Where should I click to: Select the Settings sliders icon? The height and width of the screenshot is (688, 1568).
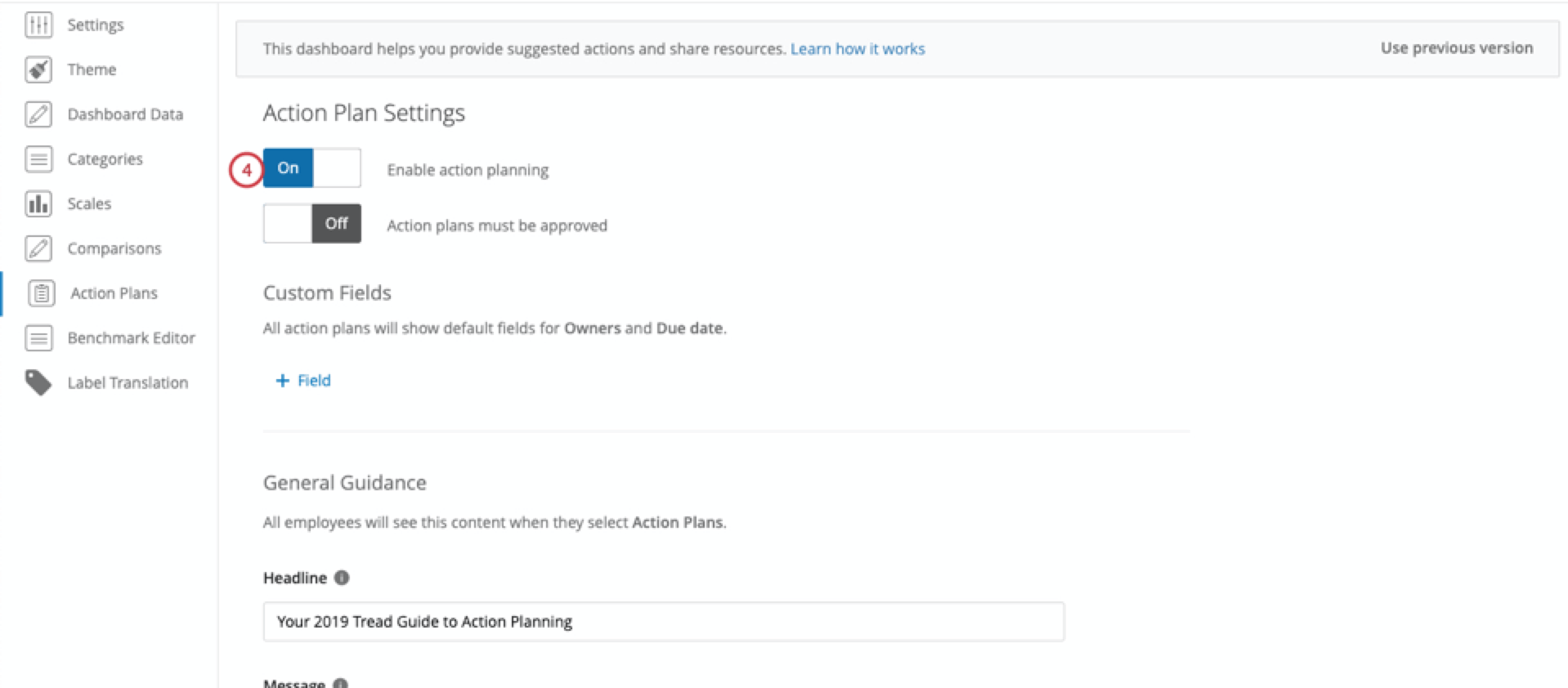38,25
